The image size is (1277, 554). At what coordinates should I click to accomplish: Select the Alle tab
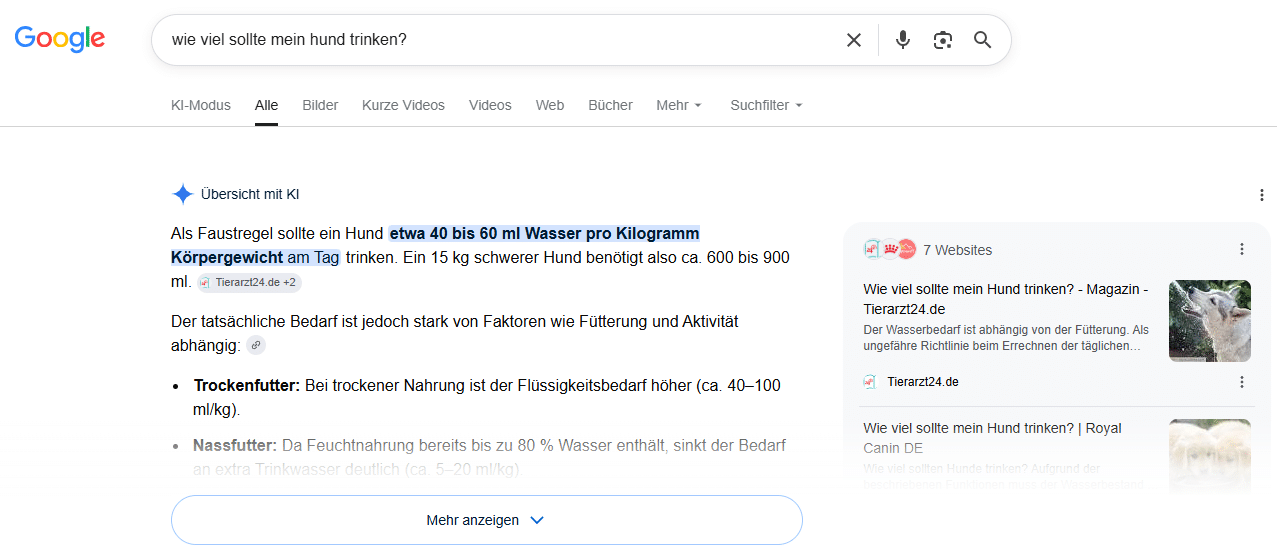tap(266, 105)
